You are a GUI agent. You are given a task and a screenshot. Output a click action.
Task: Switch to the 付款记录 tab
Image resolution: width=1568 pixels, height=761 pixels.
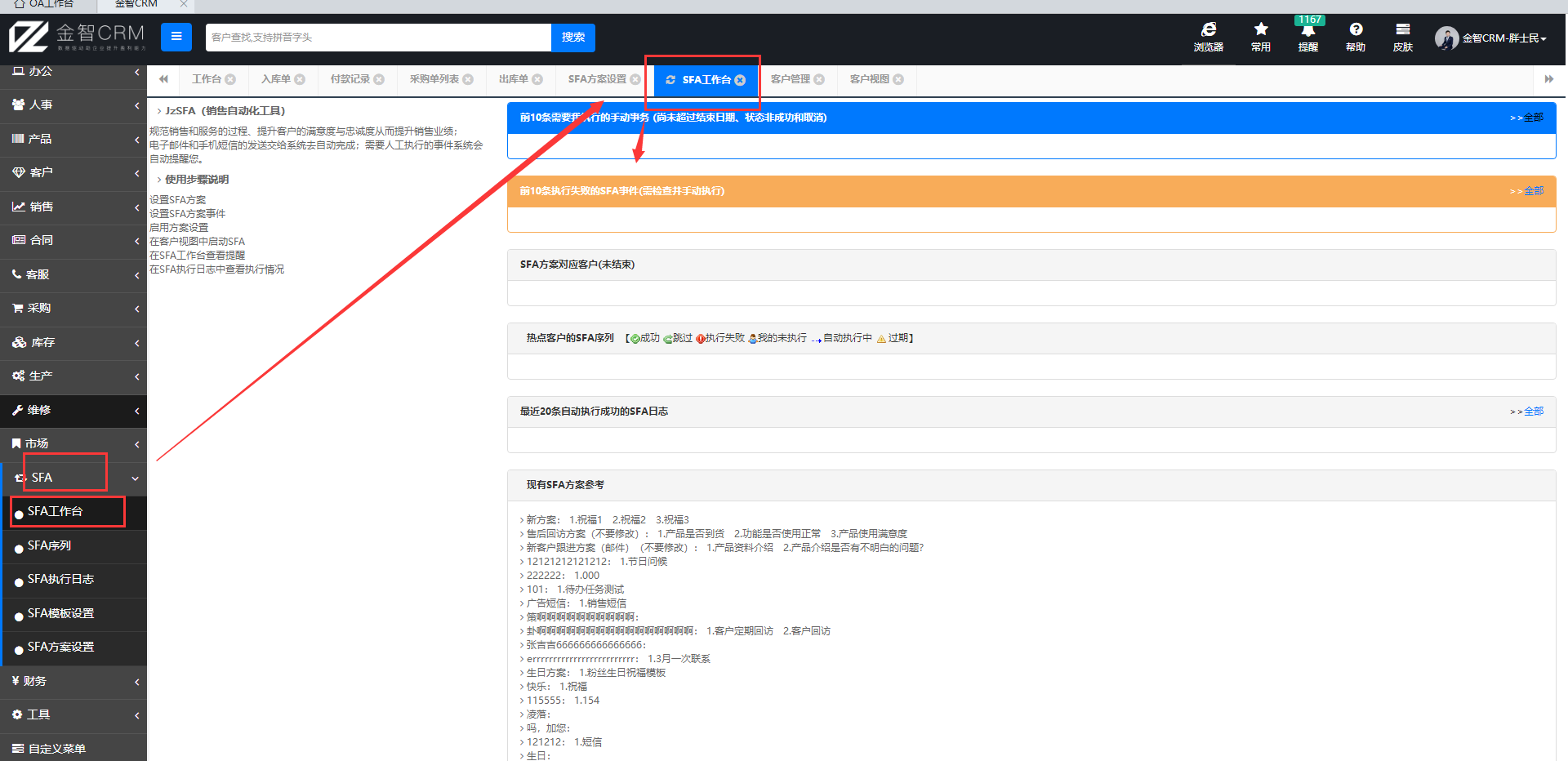(x=350, y=79)
